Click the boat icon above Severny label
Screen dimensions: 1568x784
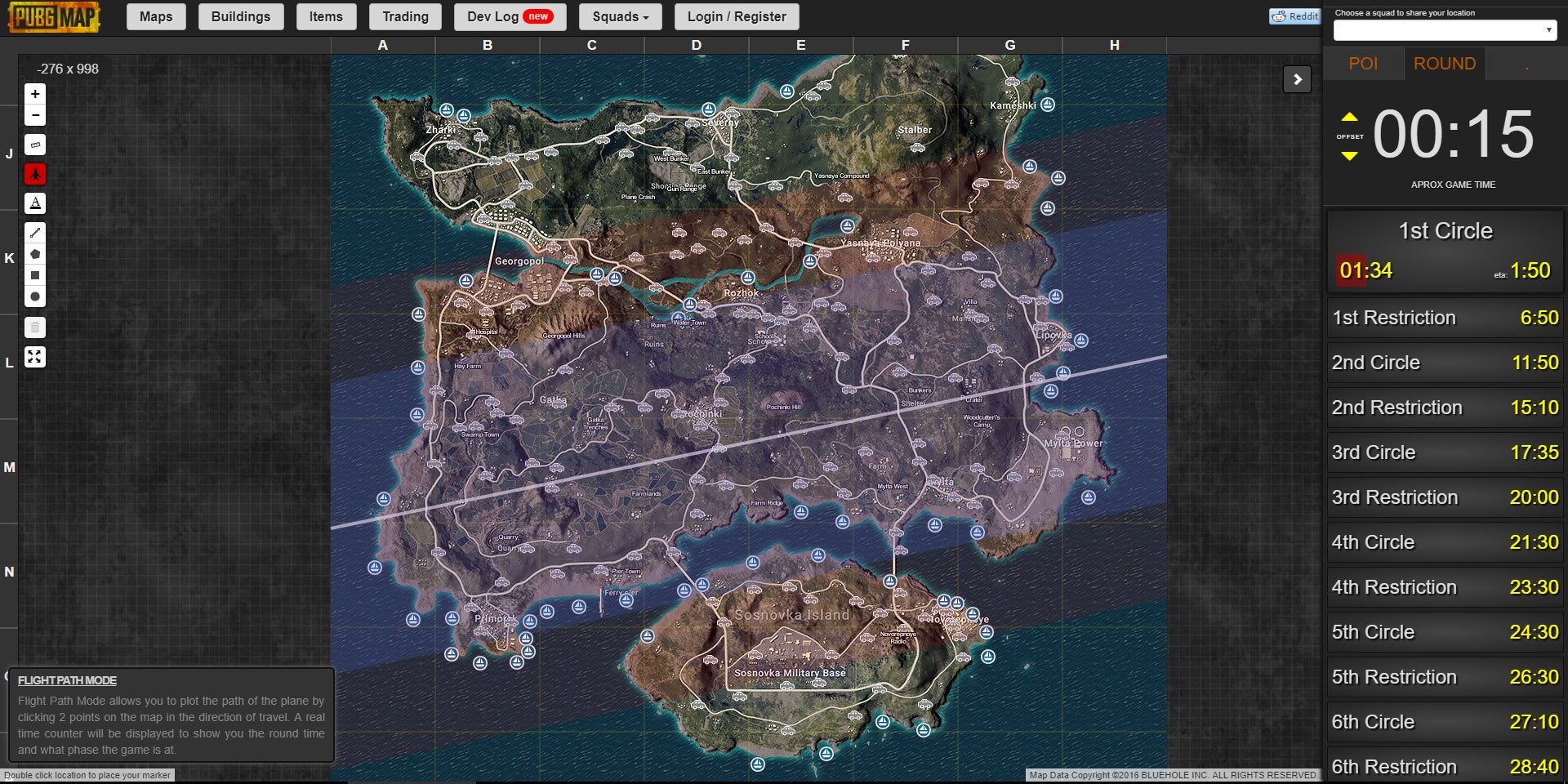click(709, 109)
